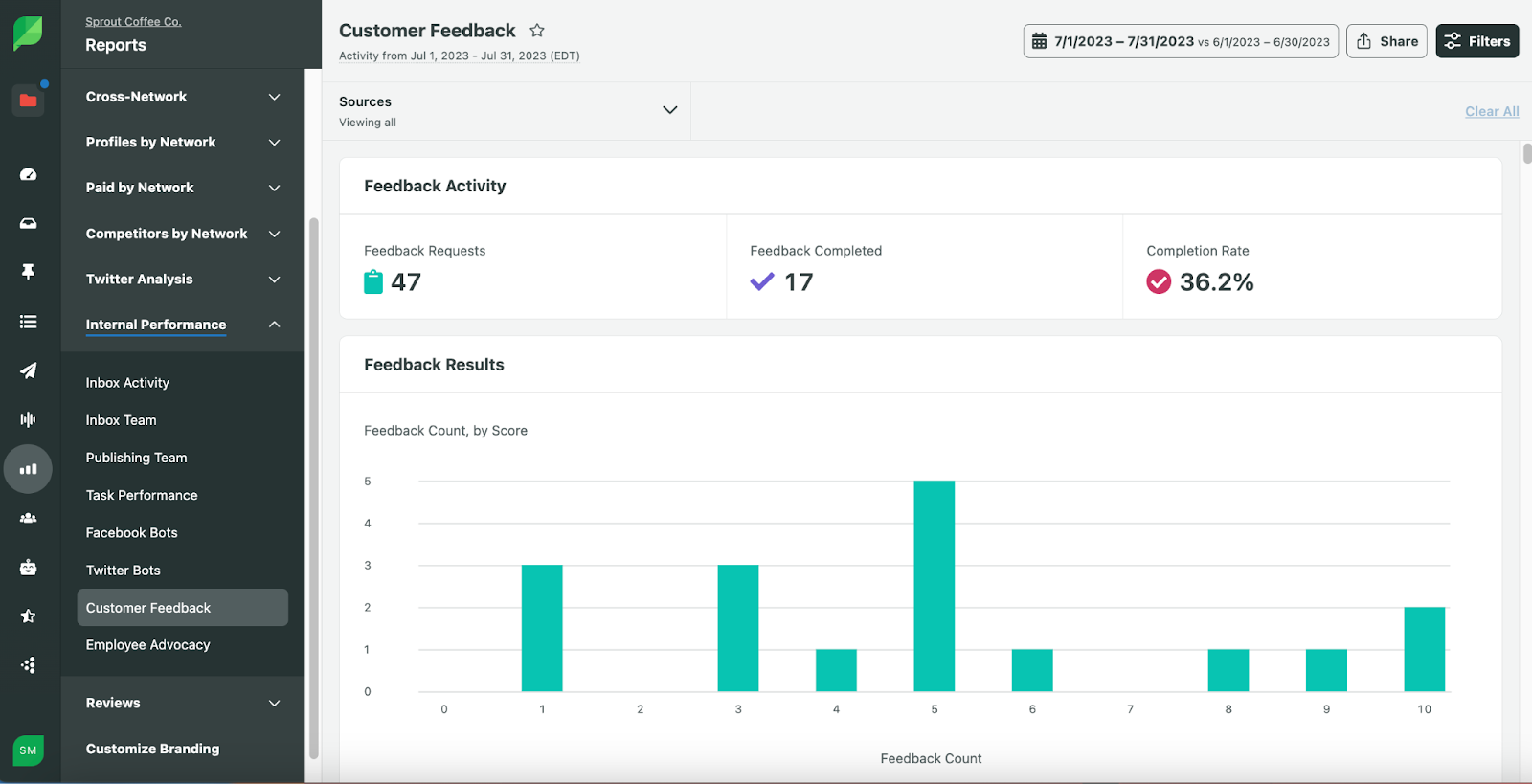Viewport: 1532px width, 784px height.
Task: Click the Sprout Social leaf logo
Action: (28, 34)
